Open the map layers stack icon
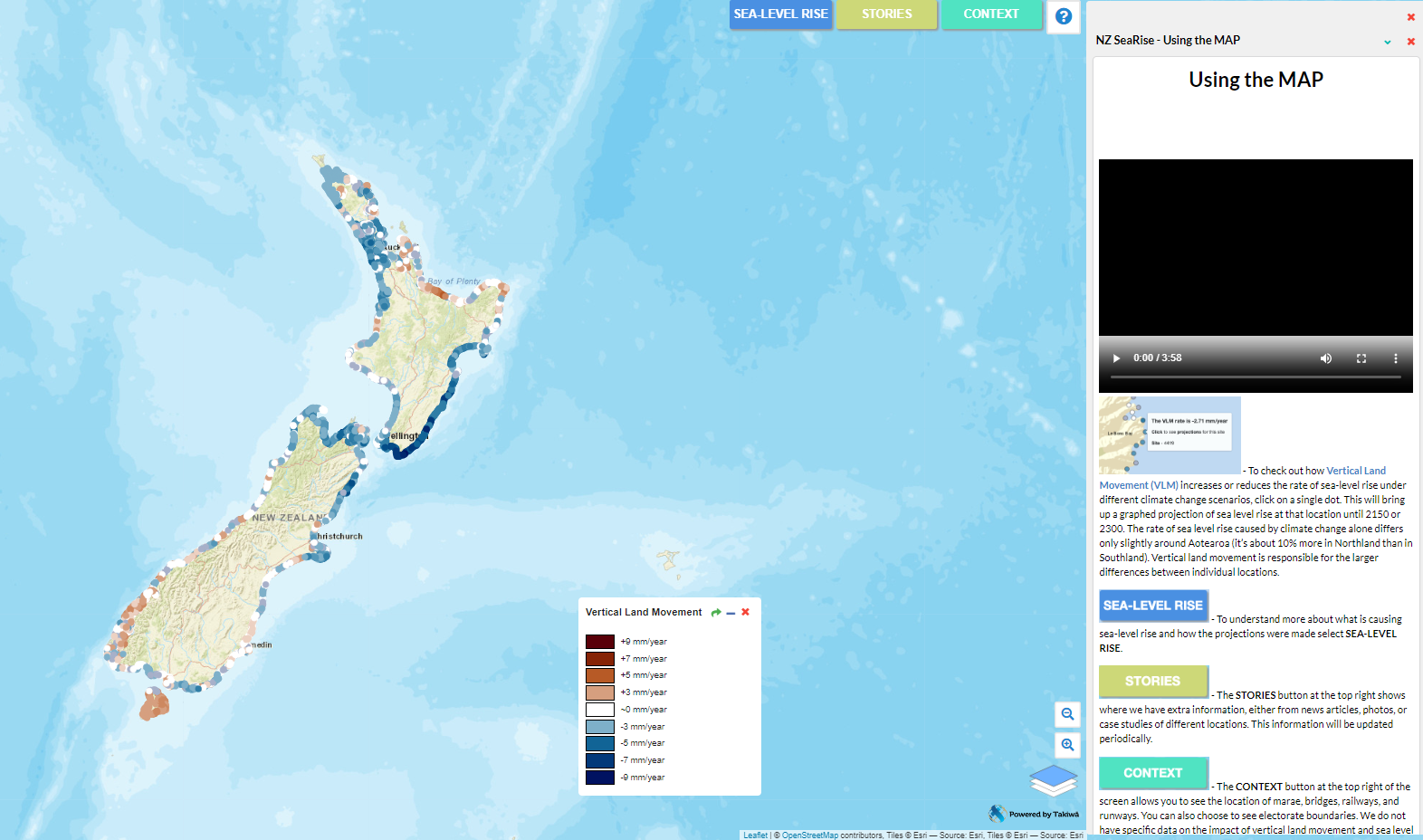 (1054, 780)
